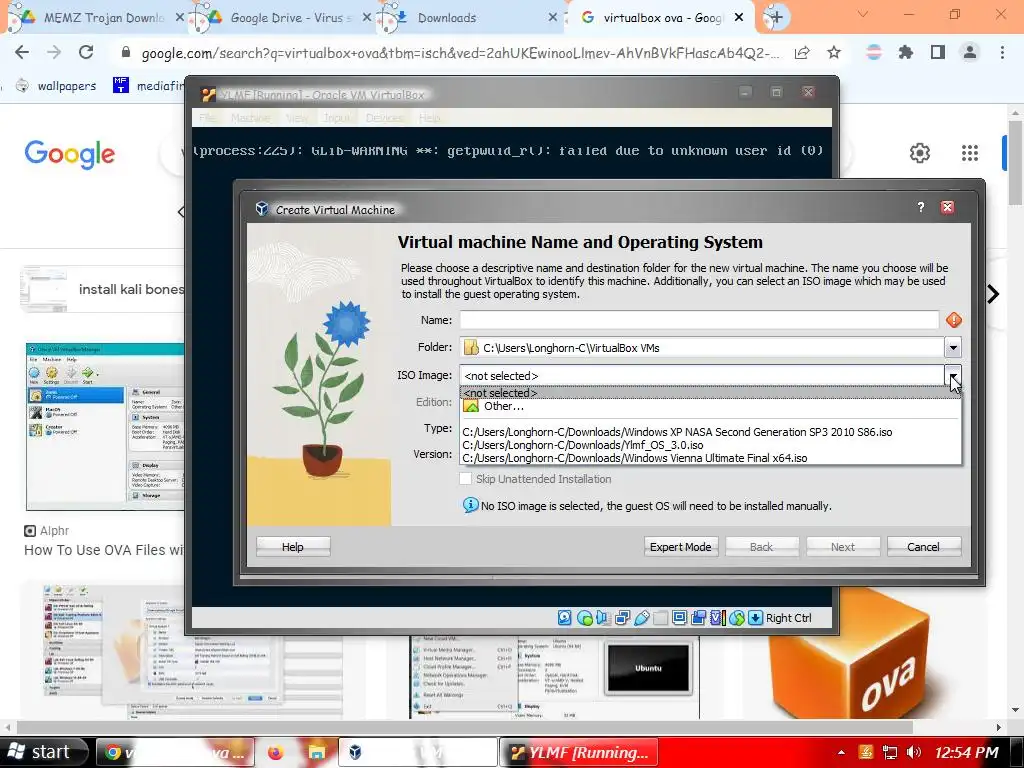Click the share page icon in address bar
The image size is (1024, 768).
[802, 52]
